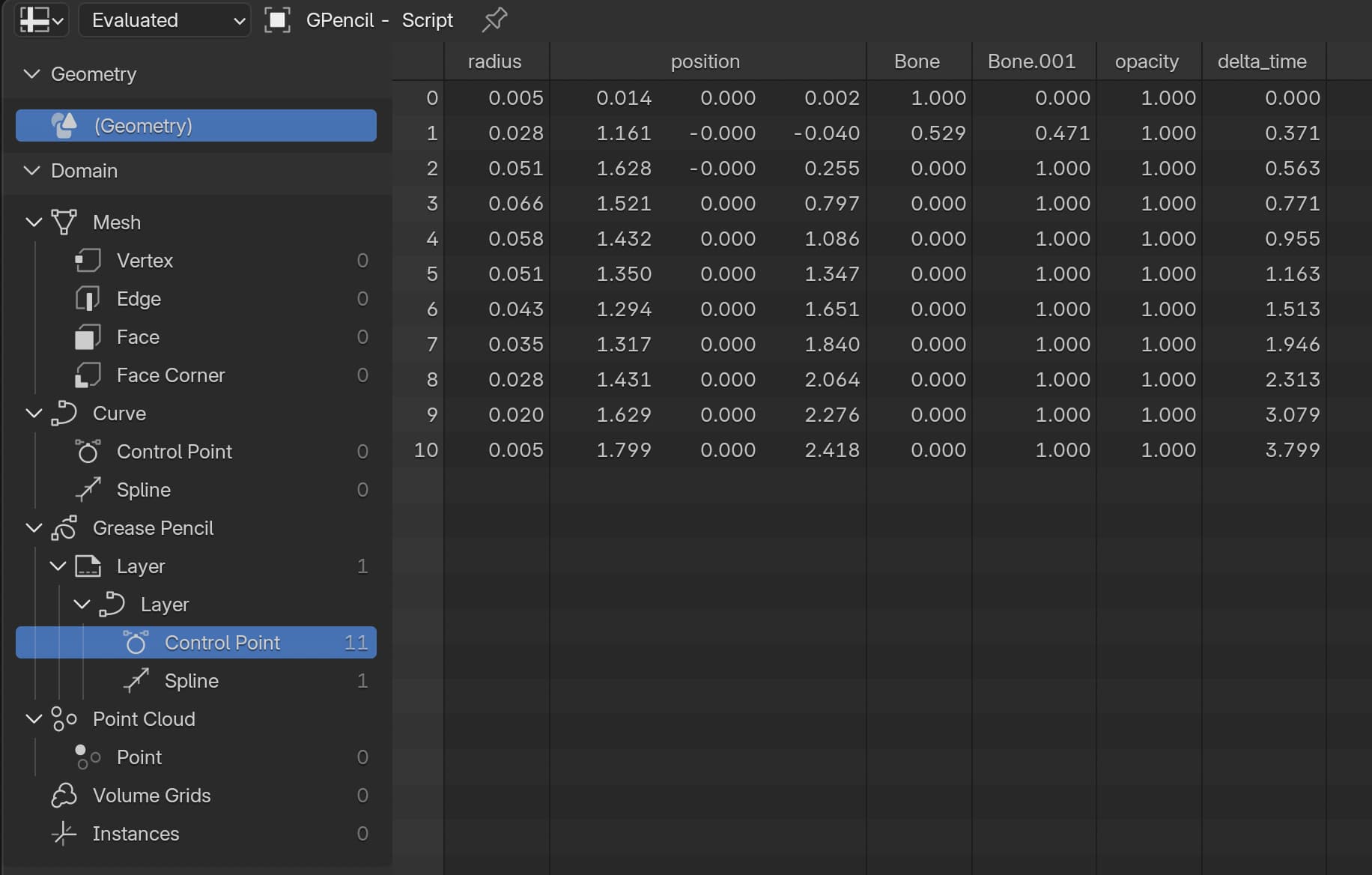The image size is (1372, 875).
Task: Click the delta_time column header
Action: [x=1263, y=61]
